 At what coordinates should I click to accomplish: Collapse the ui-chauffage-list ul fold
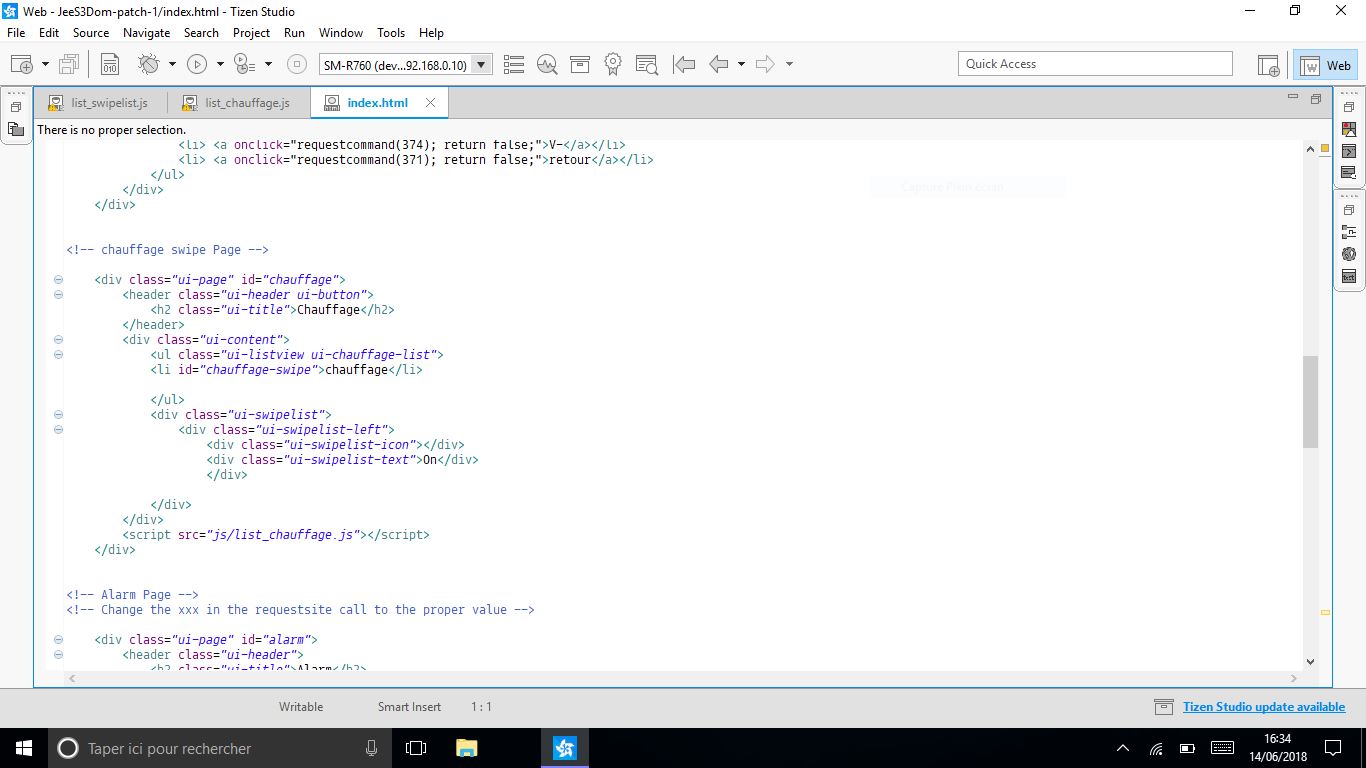[x=58, y=355]
